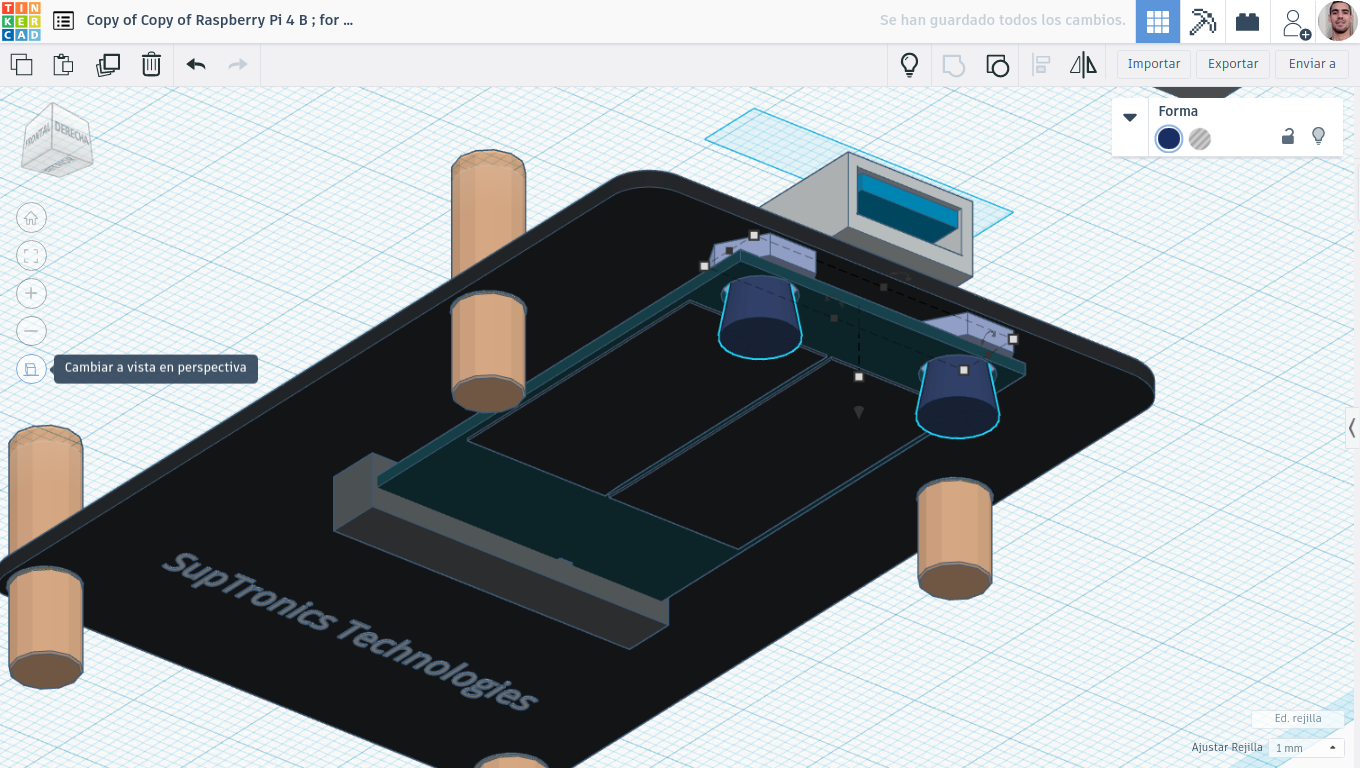Hide selected shape with Forma lightbulb
The image size is (1360, 768).
coord(1318,136)
